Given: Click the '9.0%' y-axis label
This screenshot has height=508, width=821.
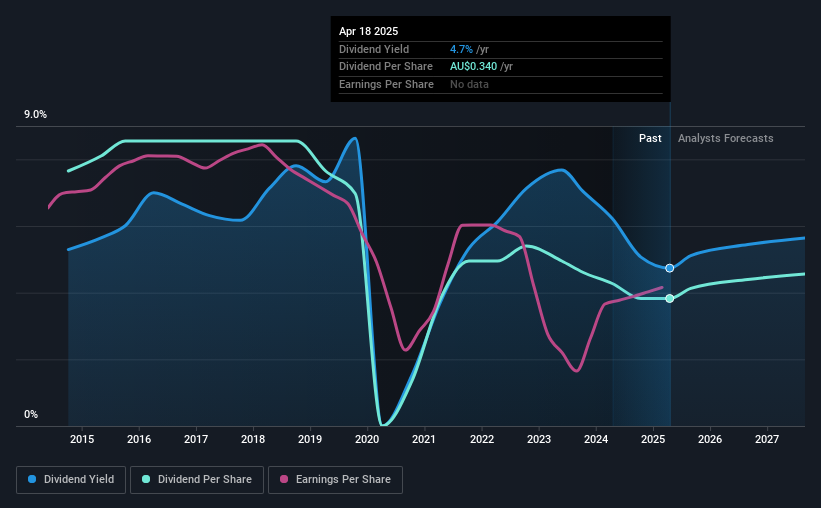Looking at the screenshot, I should 35,115.
